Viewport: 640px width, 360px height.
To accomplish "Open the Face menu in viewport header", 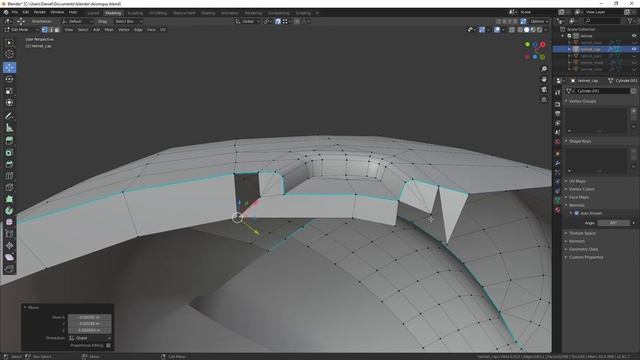I will tap(151, 30).
